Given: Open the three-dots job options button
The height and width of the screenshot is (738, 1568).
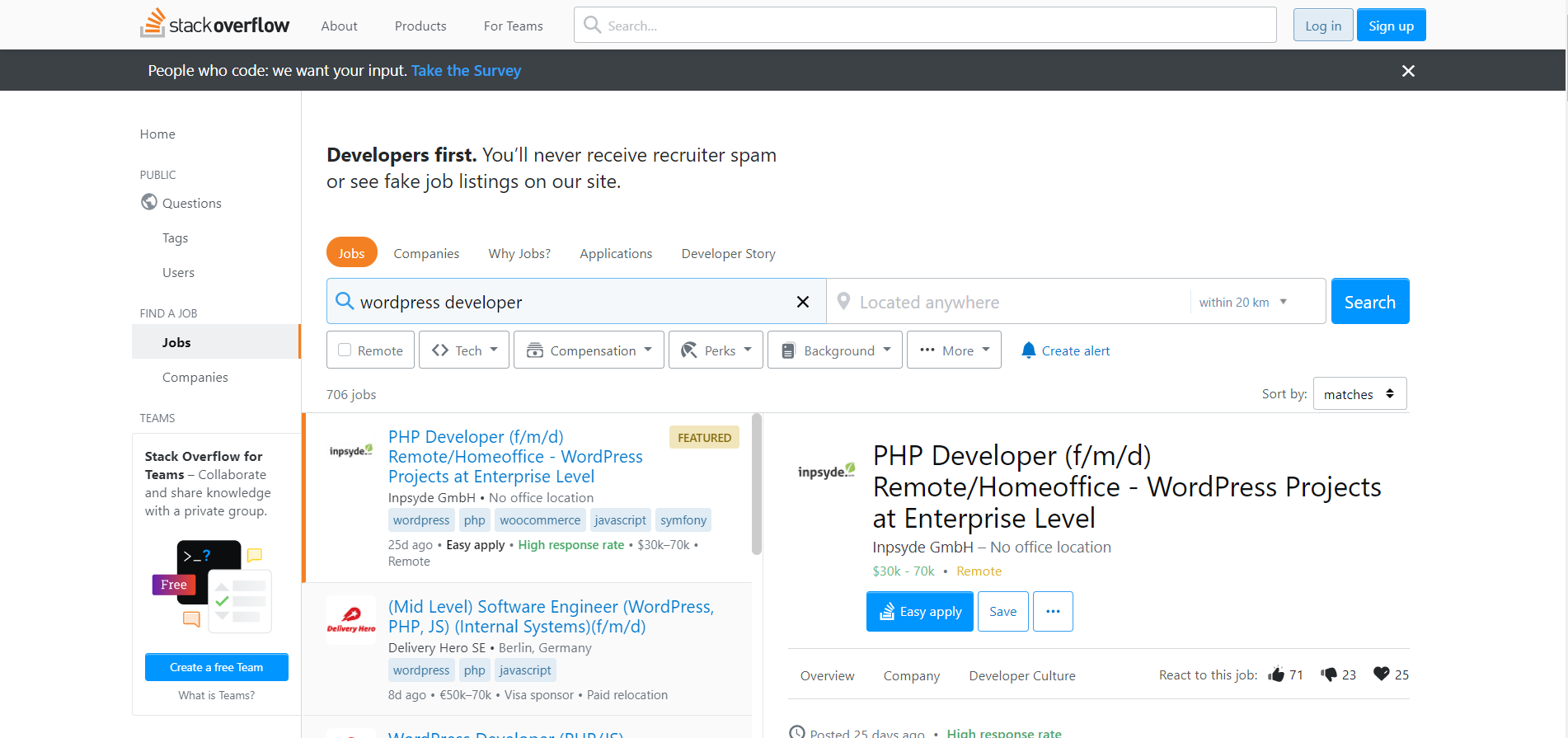Looking at the screenshot, I should pos(1053,612).
